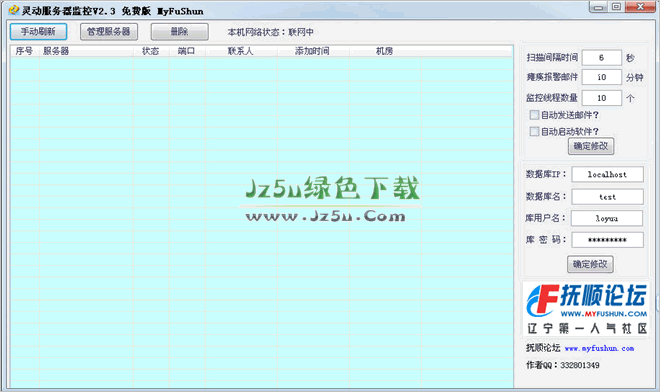The width and height of the screenshot is (660, 392).
Task: Select the 瘫痪报警邮件 minutes field
Action: (601, 77)
